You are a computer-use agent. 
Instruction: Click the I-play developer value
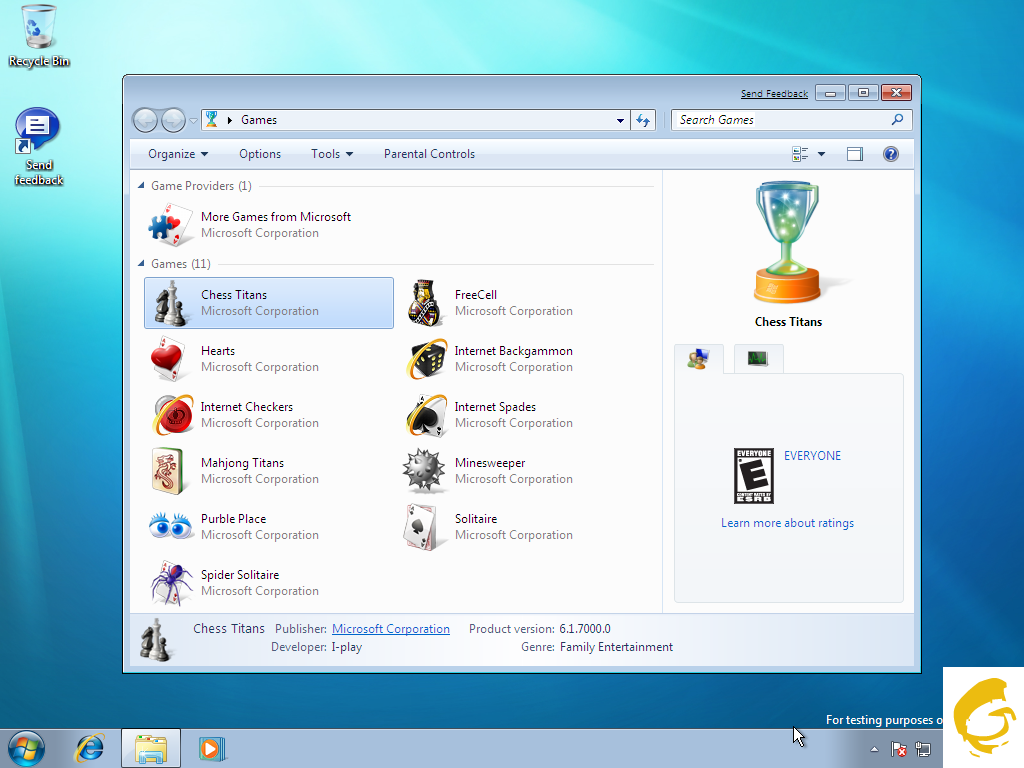click(x=346, y=647)
